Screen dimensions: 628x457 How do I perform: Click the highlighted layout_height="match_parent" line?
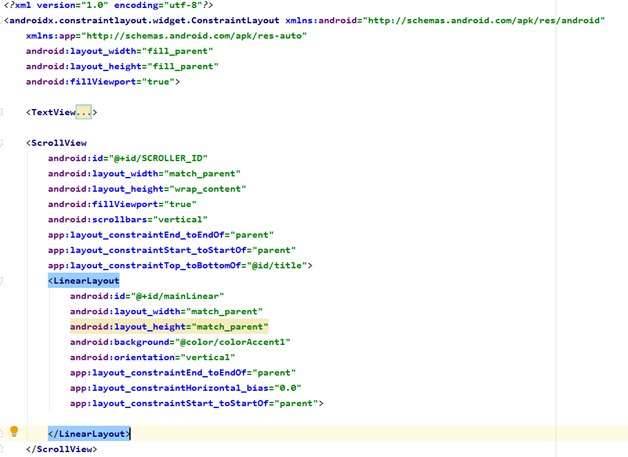tap(169, 327)
